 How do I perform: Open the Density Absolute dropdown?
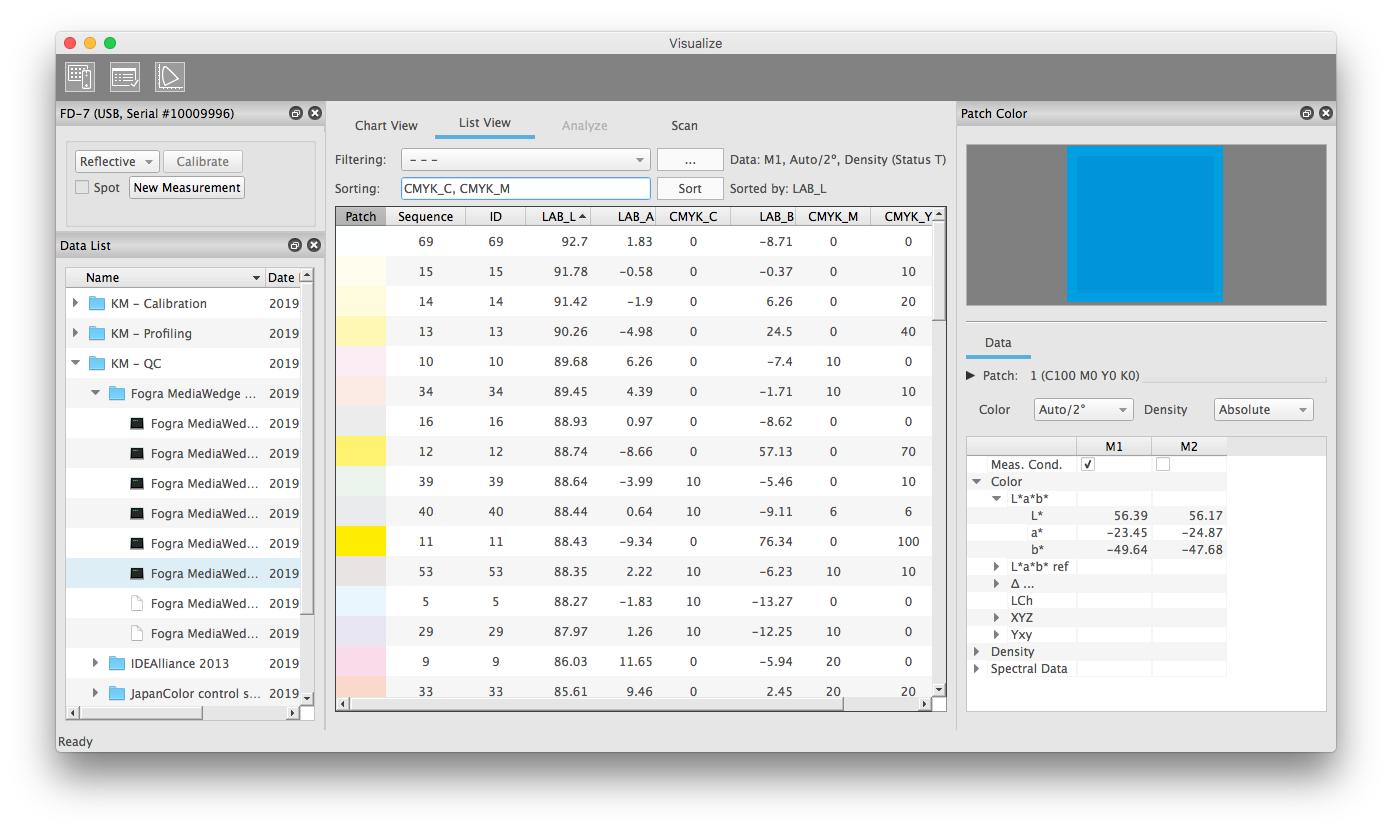click(1264, 410)
